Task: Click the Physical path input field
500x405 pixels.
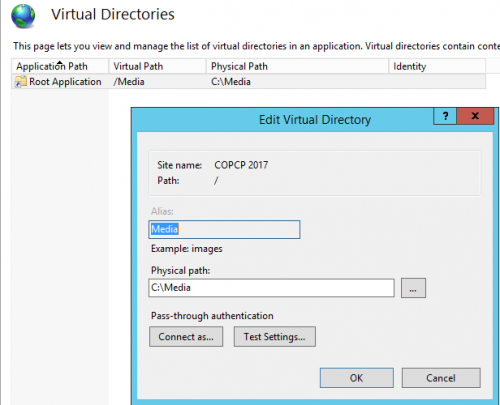Action: click(x=271, y=288)
